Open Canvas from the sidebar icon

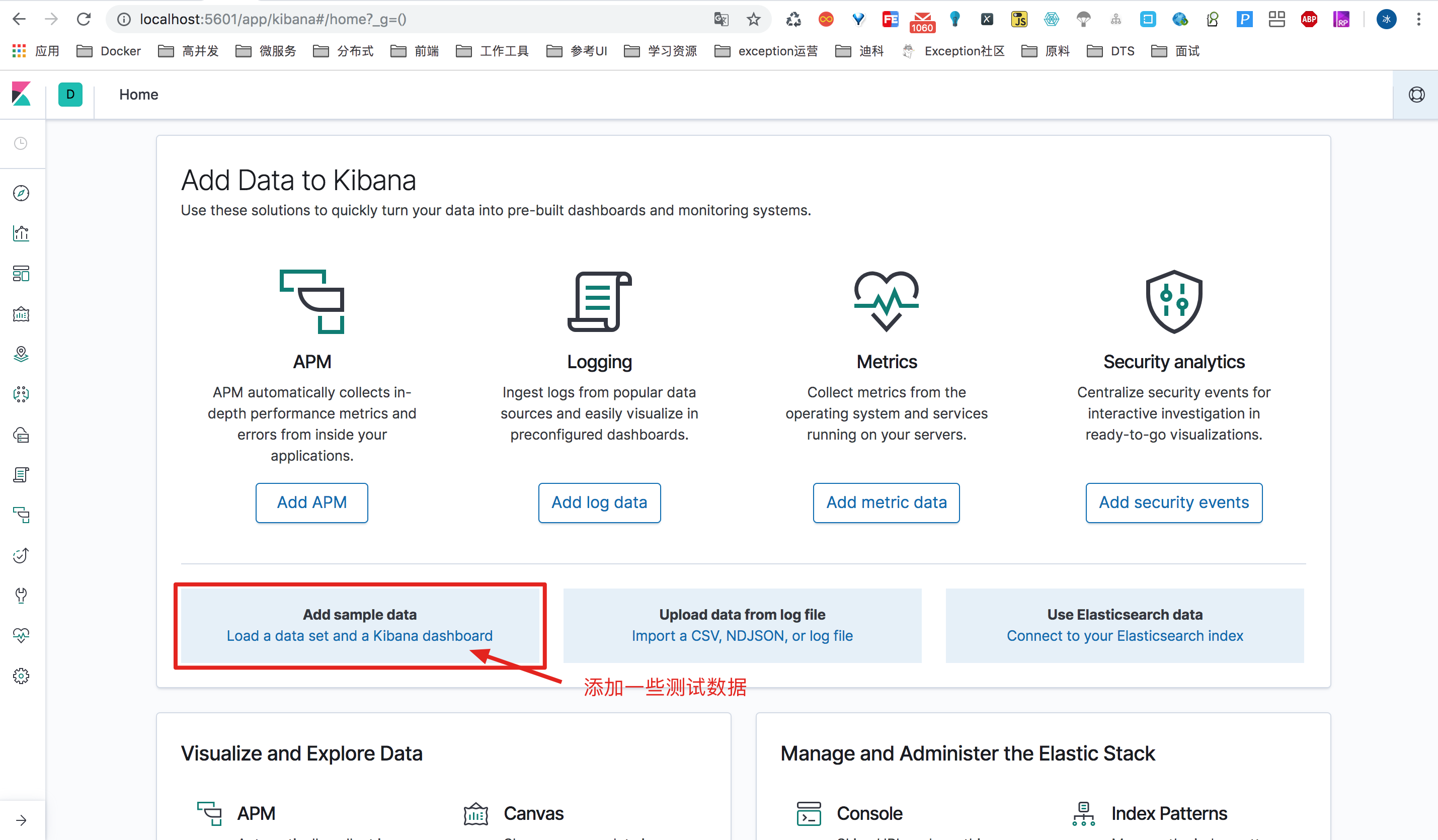coord(21,314)
